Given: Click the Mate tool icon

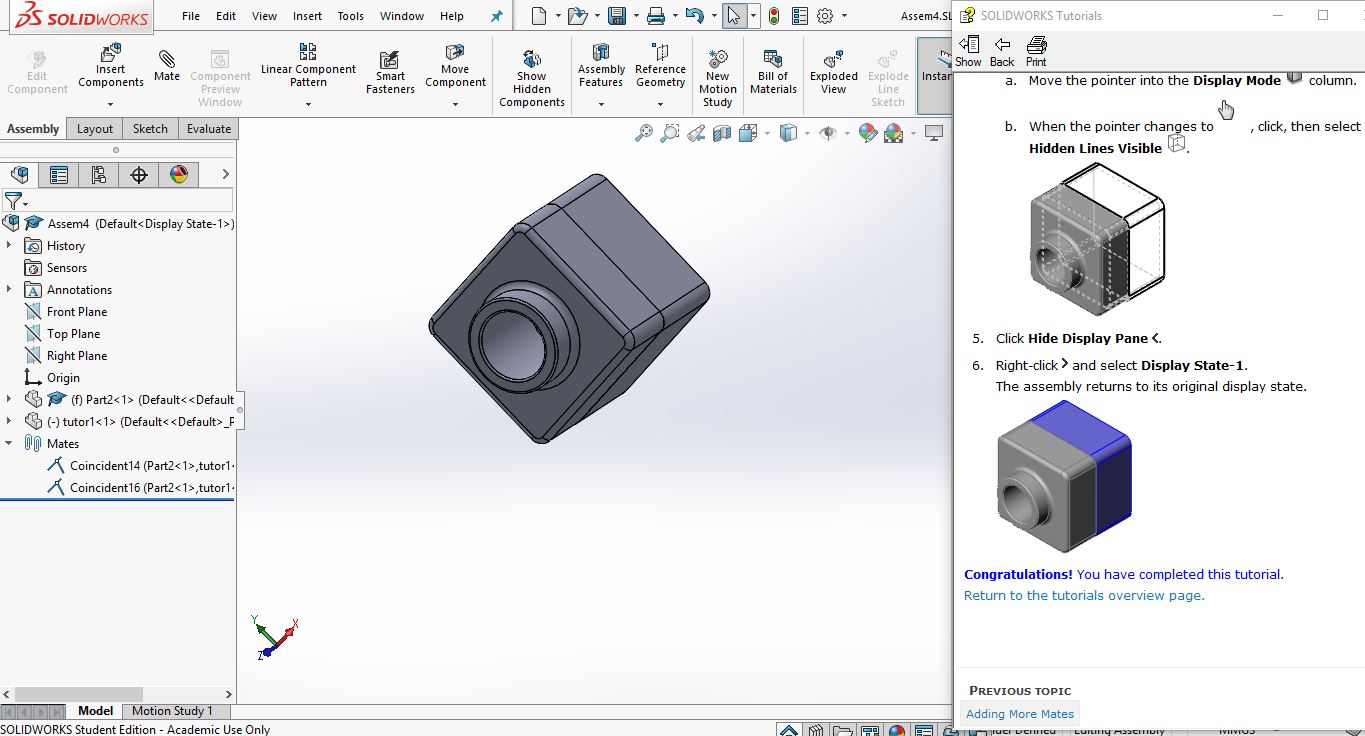Looking at the screenshot, I should [166, 65].
